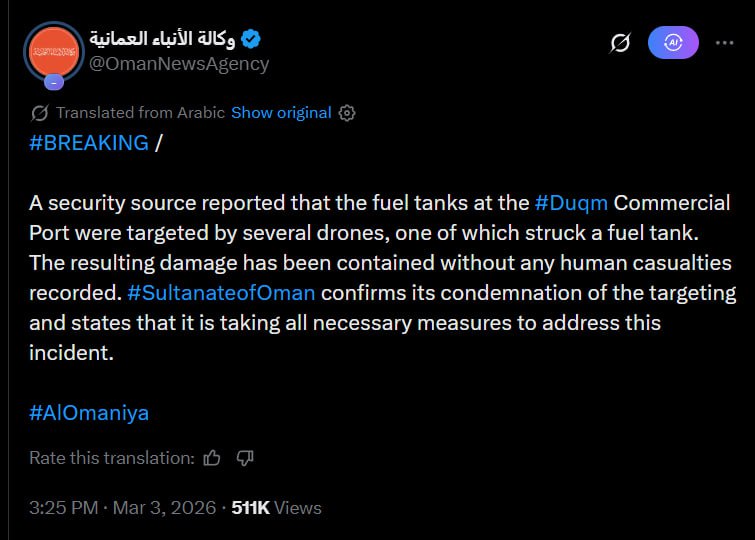The height and width of the screenshot is (540, 755).
Task: Rate the translation with thumbs up
Action: (x=212, y=458)
